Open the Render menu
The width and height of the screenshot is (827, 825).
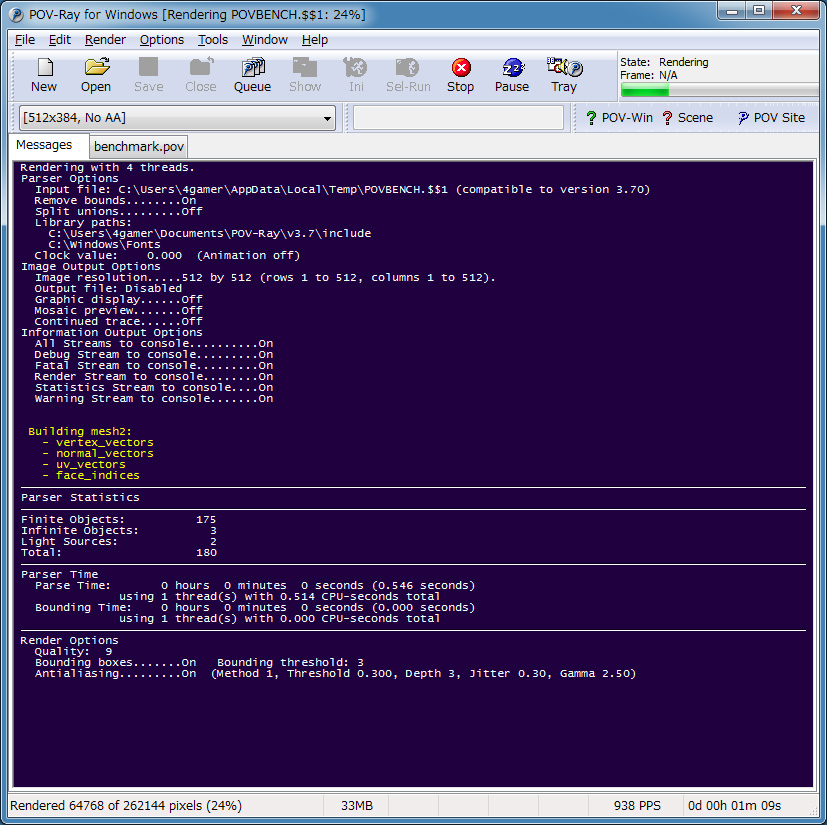pyautogui.click(x=105, y=40)
